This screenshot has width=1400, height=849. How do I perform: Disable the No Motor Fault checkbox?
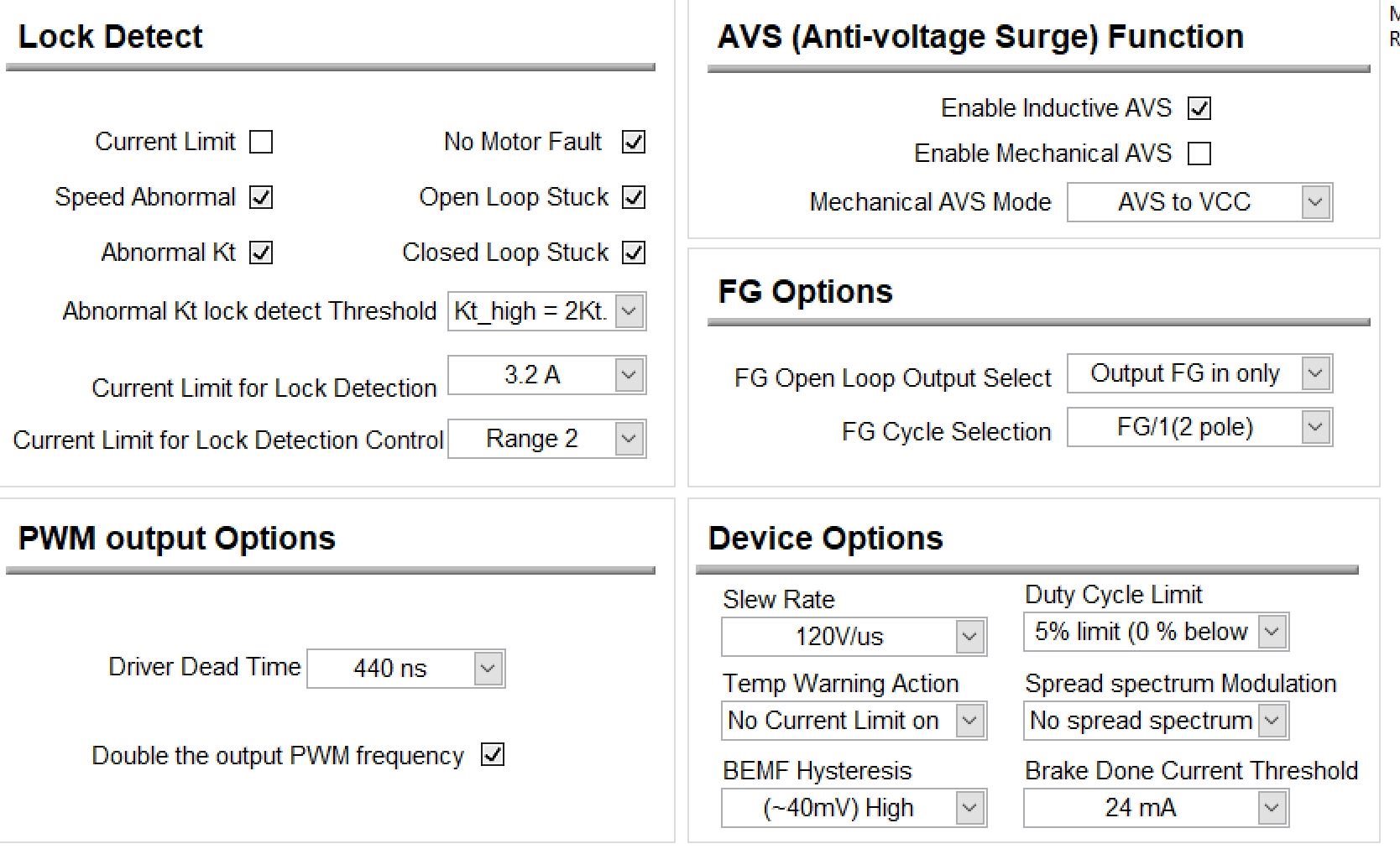click(x=634, y=142)
